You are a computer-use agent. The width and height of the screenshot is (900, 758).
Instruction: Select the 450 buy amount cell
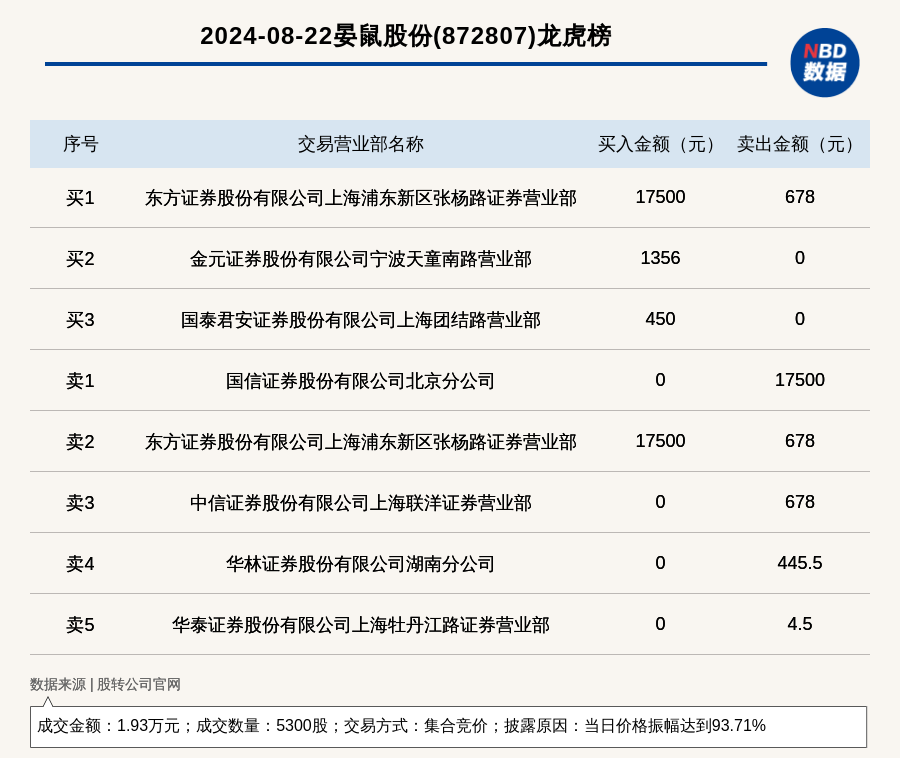pos(660,319)
